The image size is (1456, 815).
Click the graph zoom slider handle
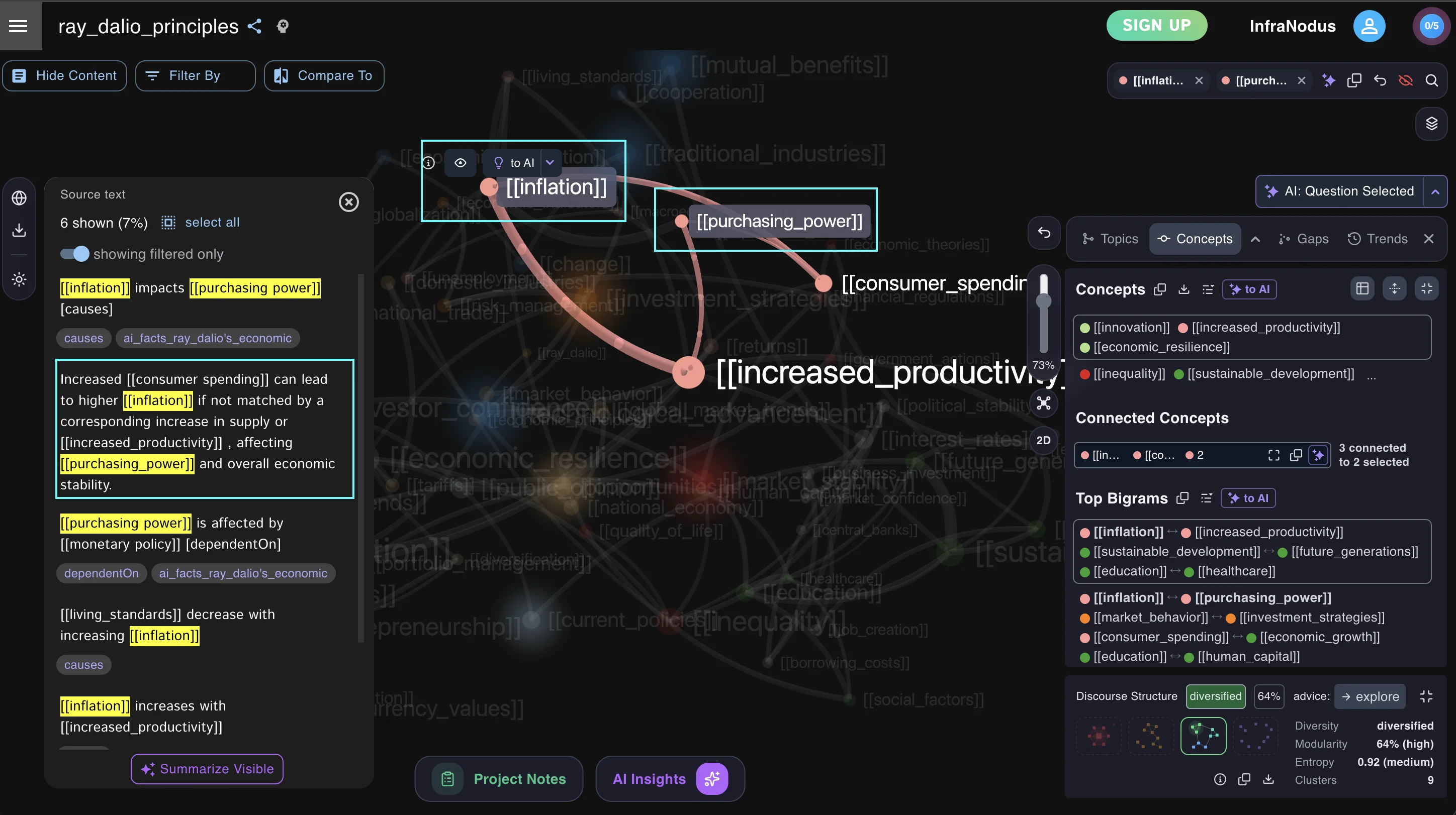coord(1043,301)
